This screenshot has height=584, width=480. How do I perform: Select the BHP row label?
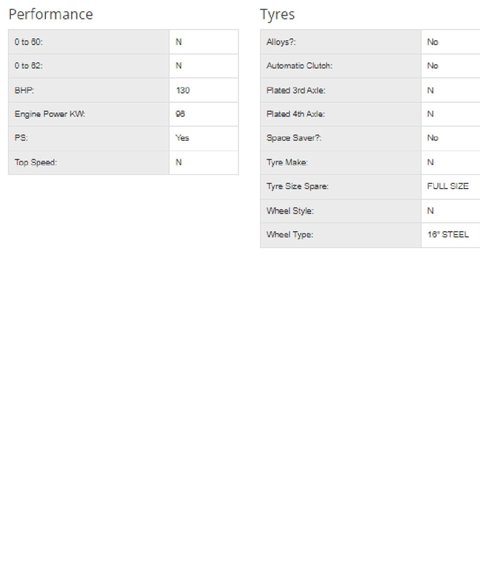24,90
